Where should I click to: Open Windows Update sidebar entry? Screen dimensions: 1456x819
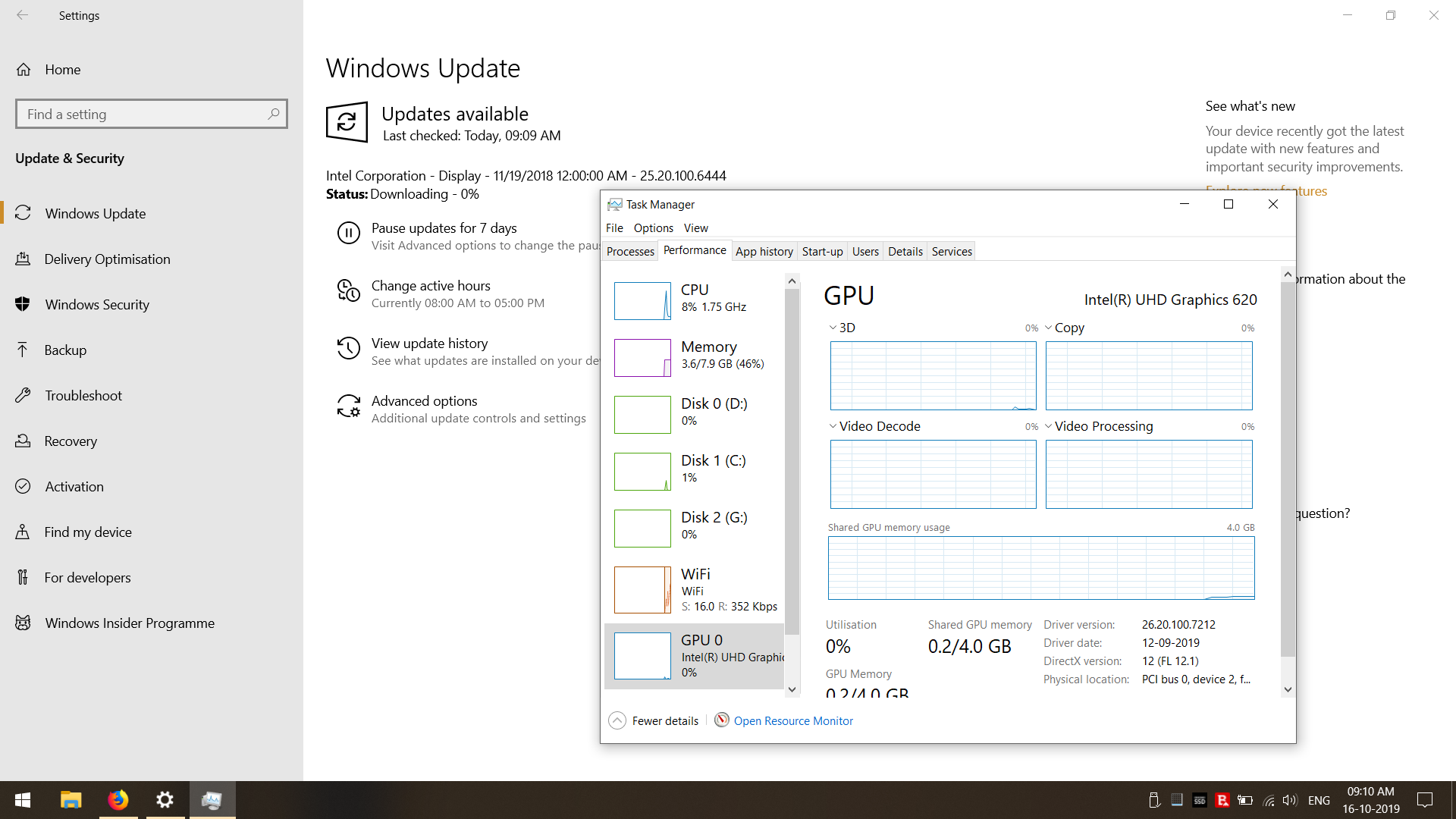(x=152, y=213)
